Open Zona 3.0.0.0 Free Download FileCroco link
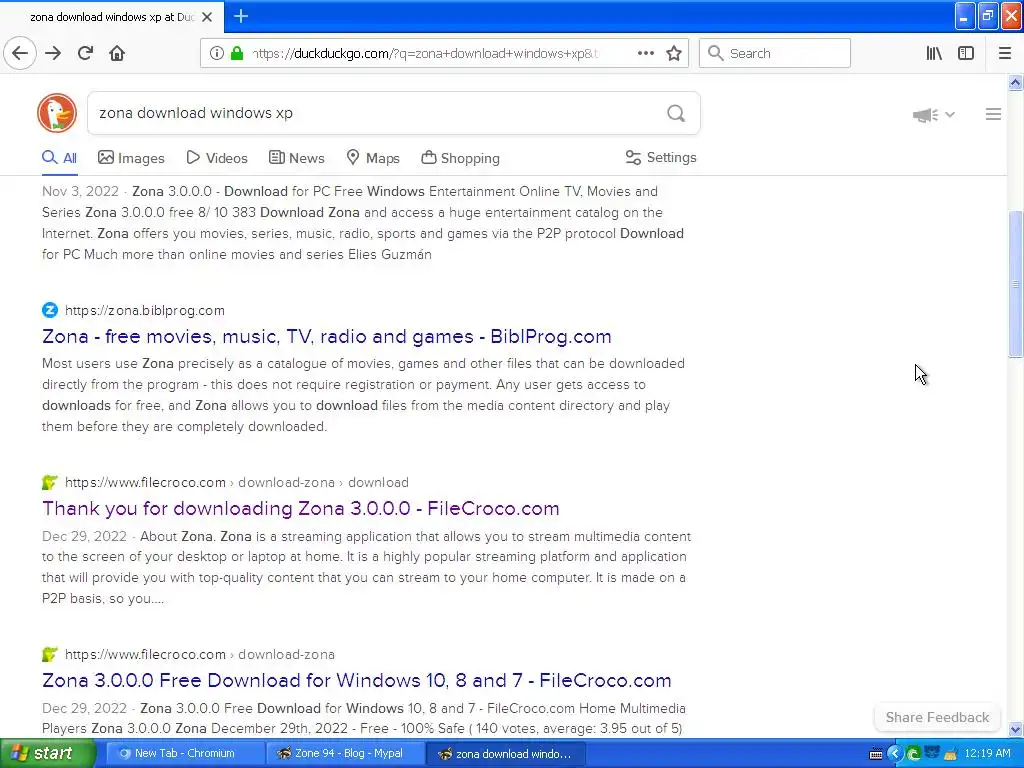 357,680
